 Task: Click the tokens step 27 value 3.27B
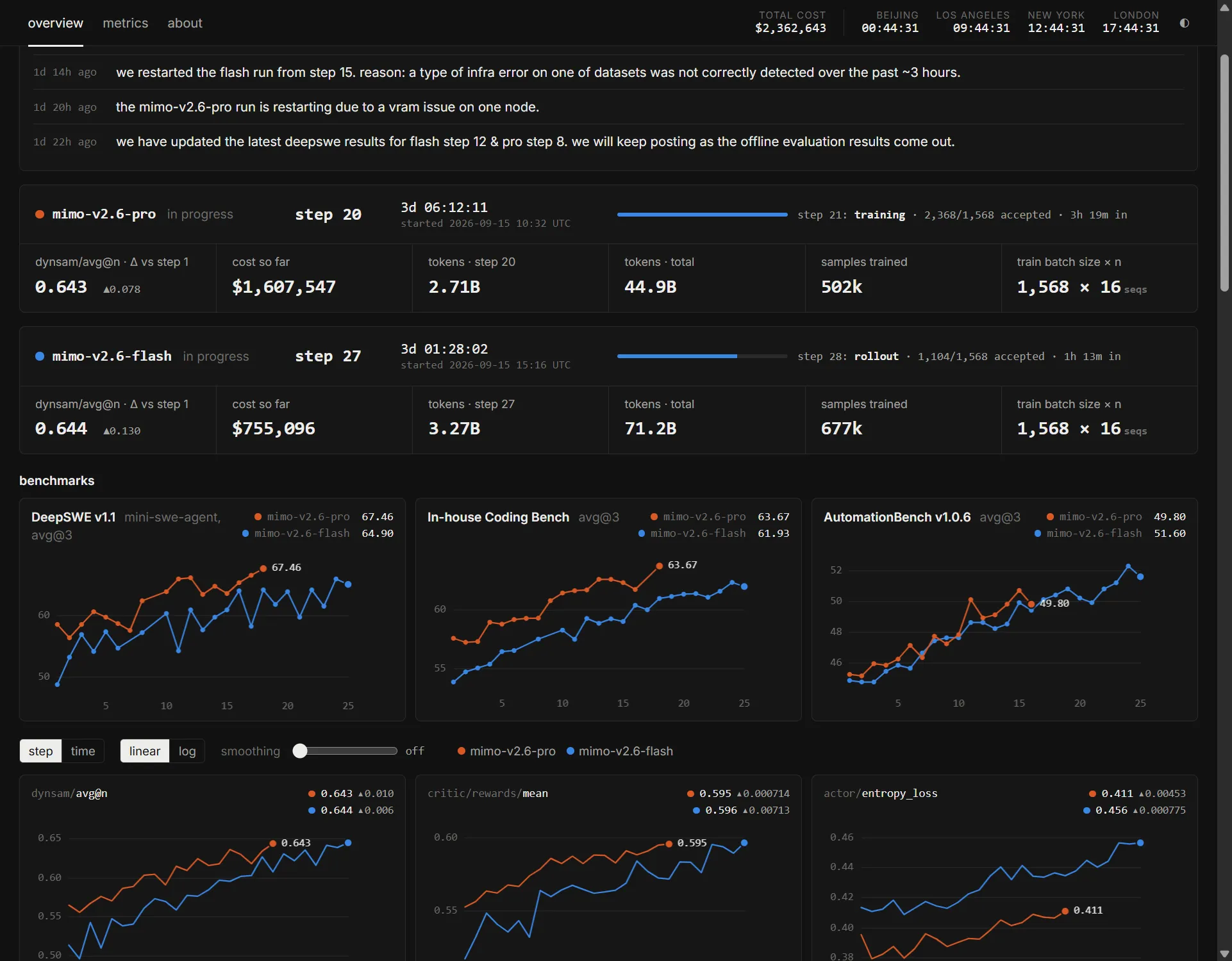454,429
